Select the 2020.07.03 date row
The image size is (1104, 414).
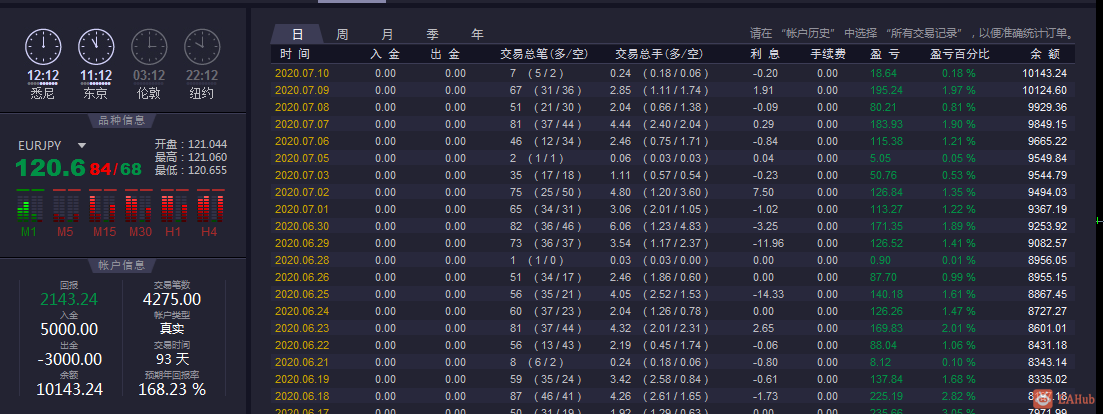click(672, 175)
